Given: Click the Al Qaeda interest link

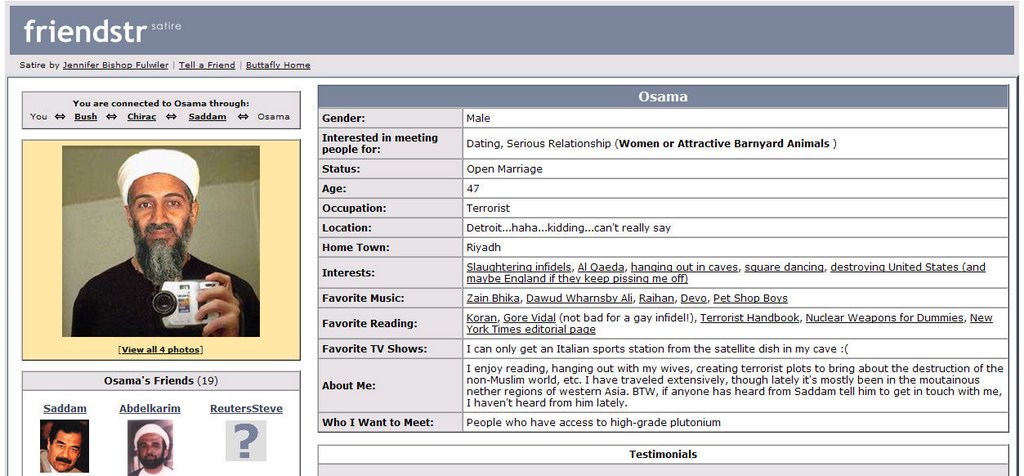Looking at the screenshot, I should [601, 267].
